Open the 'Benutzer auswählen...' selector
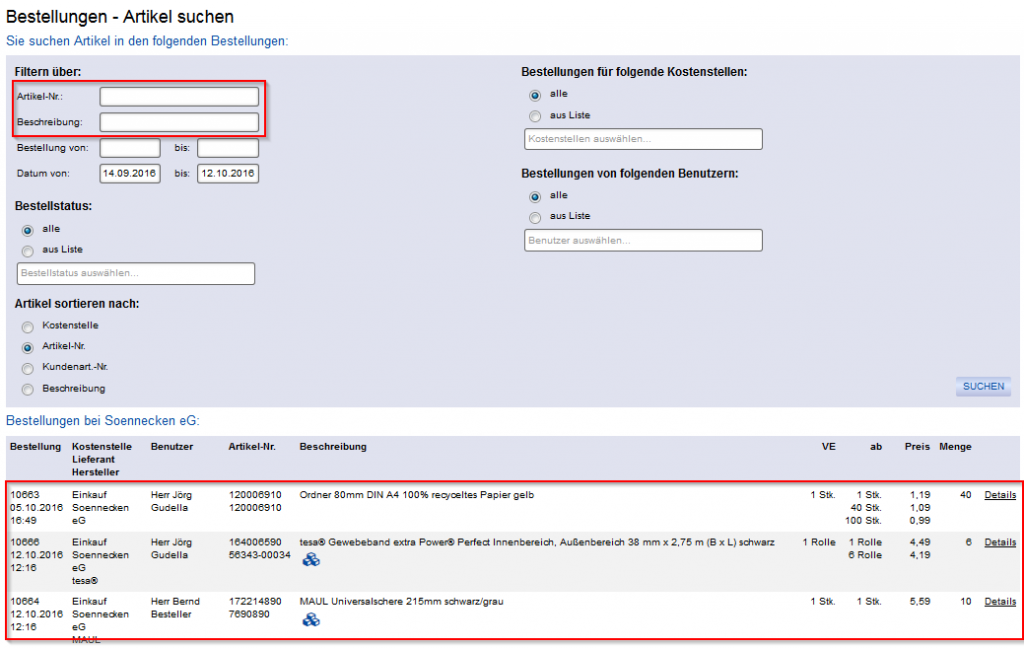1024x649 pixels. (x=643, y=240)
